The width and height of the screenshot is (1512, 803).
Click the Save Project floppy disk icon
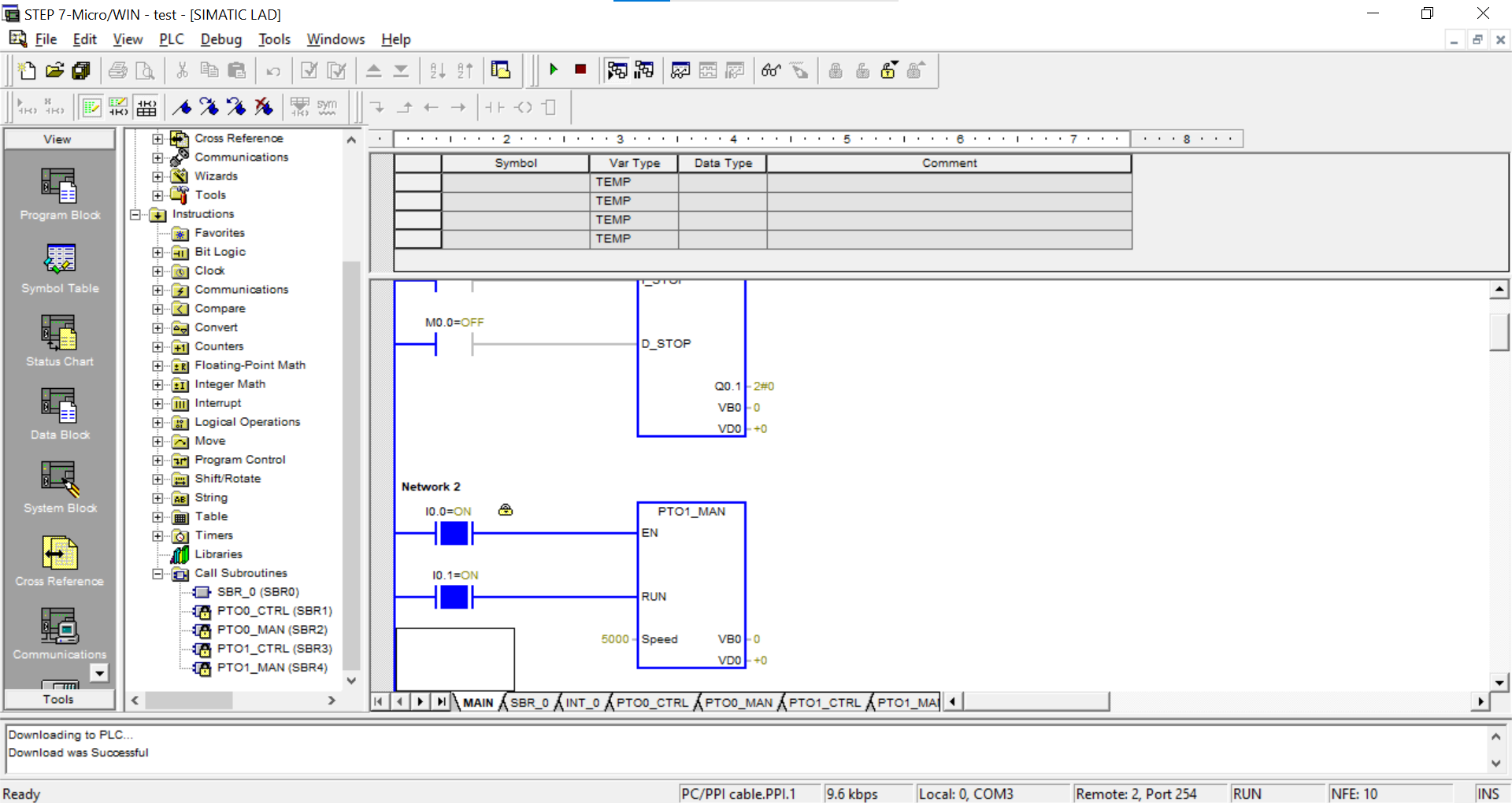(81, 71)
